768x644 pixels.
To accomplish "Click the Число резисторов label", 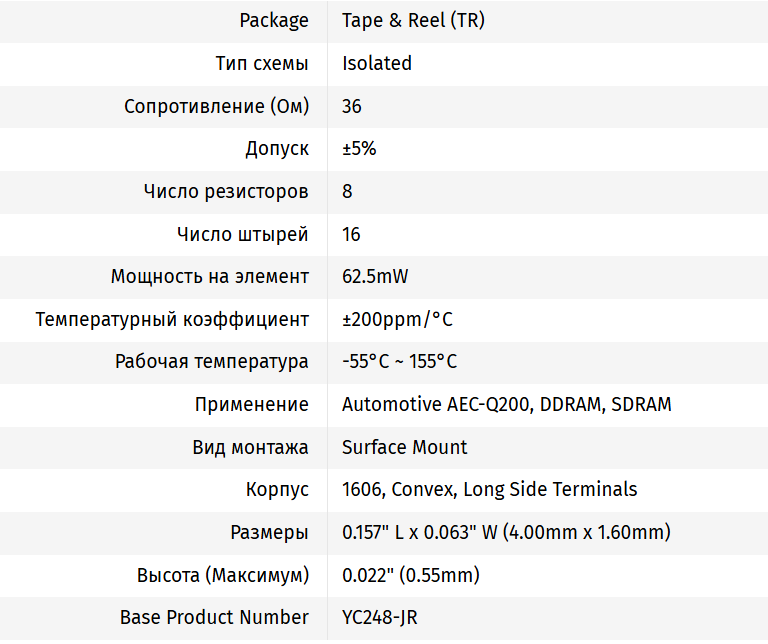I will coord(226,191).
